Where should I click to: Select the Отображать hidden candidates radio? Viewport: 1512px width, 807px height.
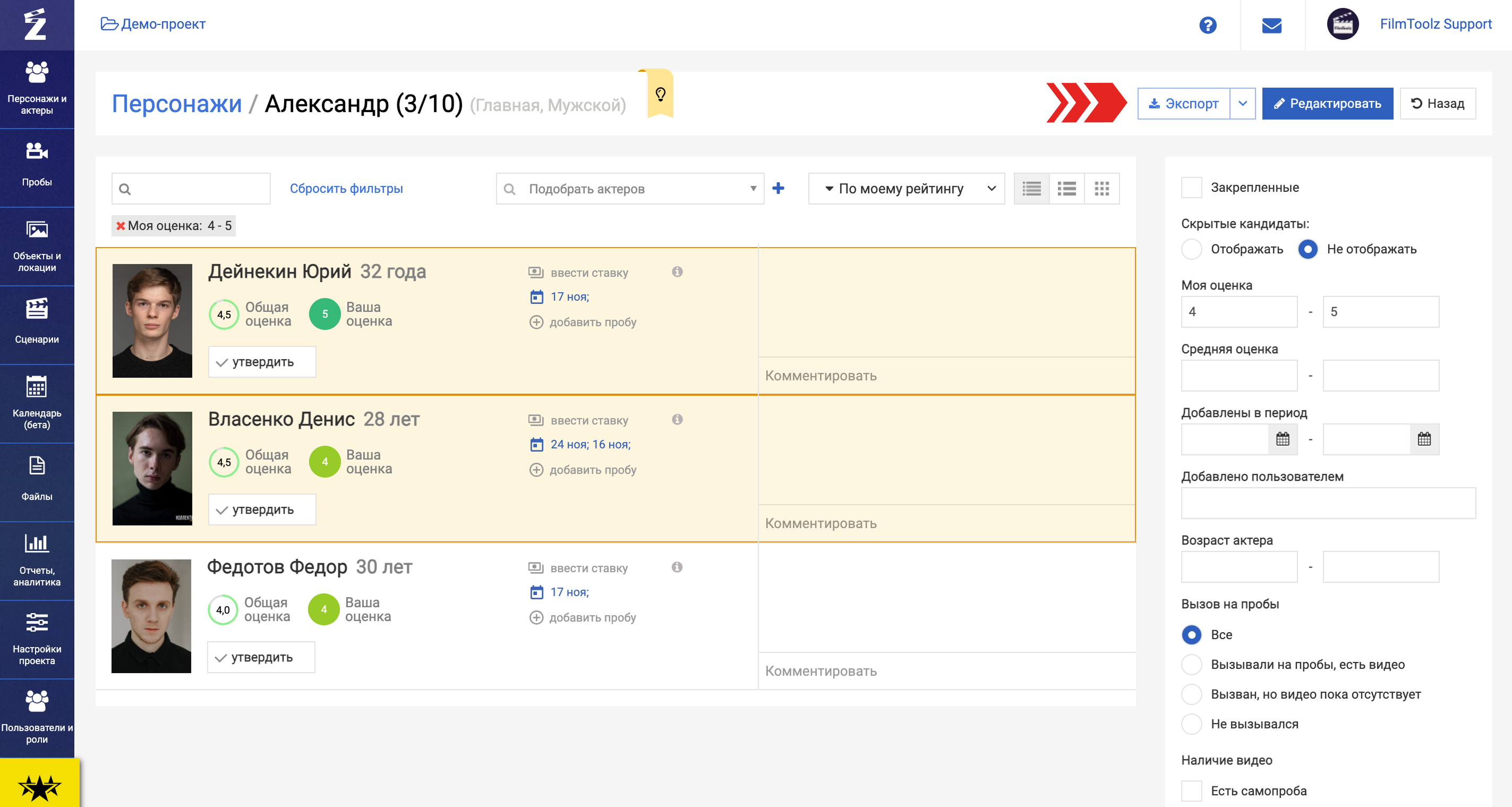[x=1192, y=249]
